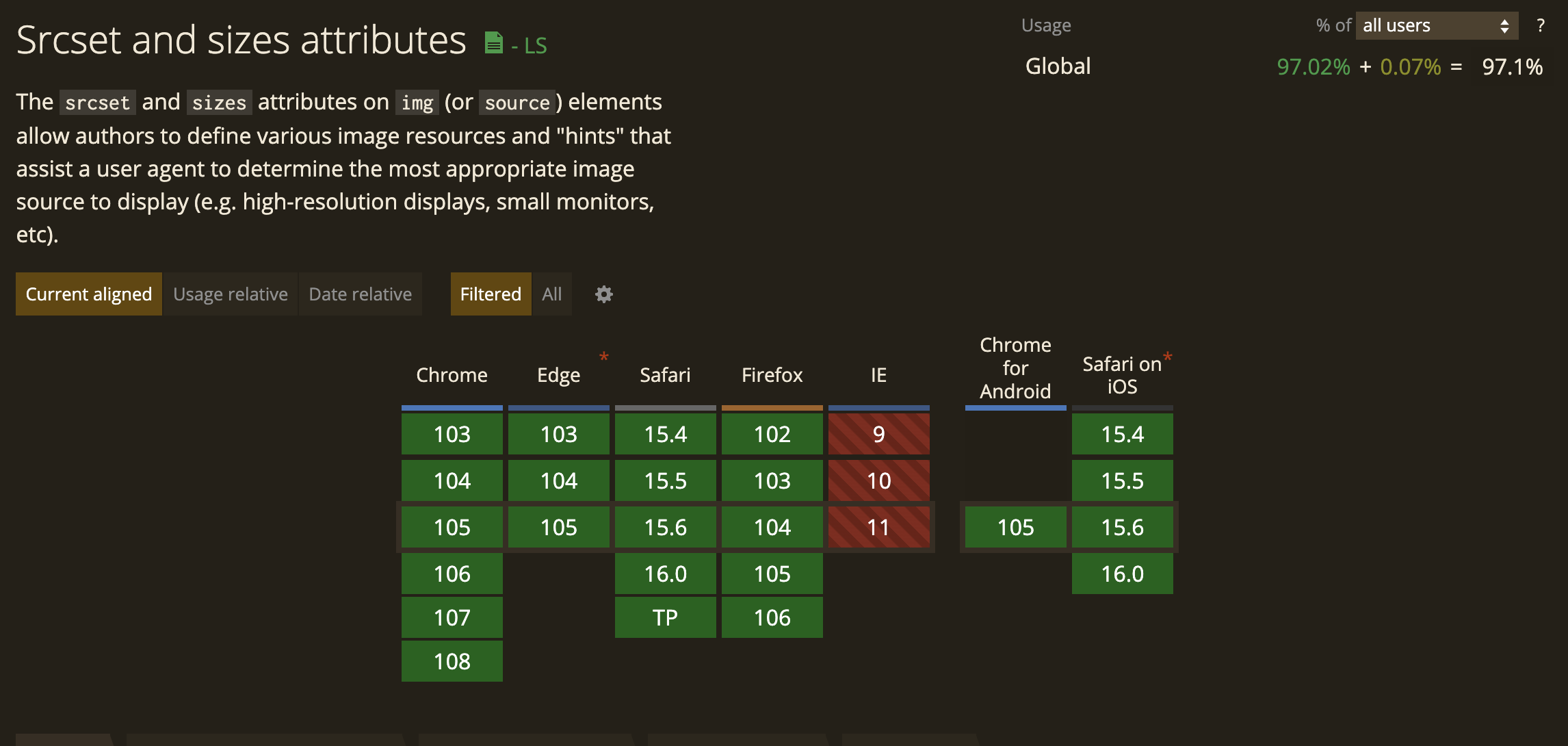Image resolution: width=1568 pixels, height=746 pixels.
Task: Click the IE 11 unsupported cell
Action: [x=878, y=527]
